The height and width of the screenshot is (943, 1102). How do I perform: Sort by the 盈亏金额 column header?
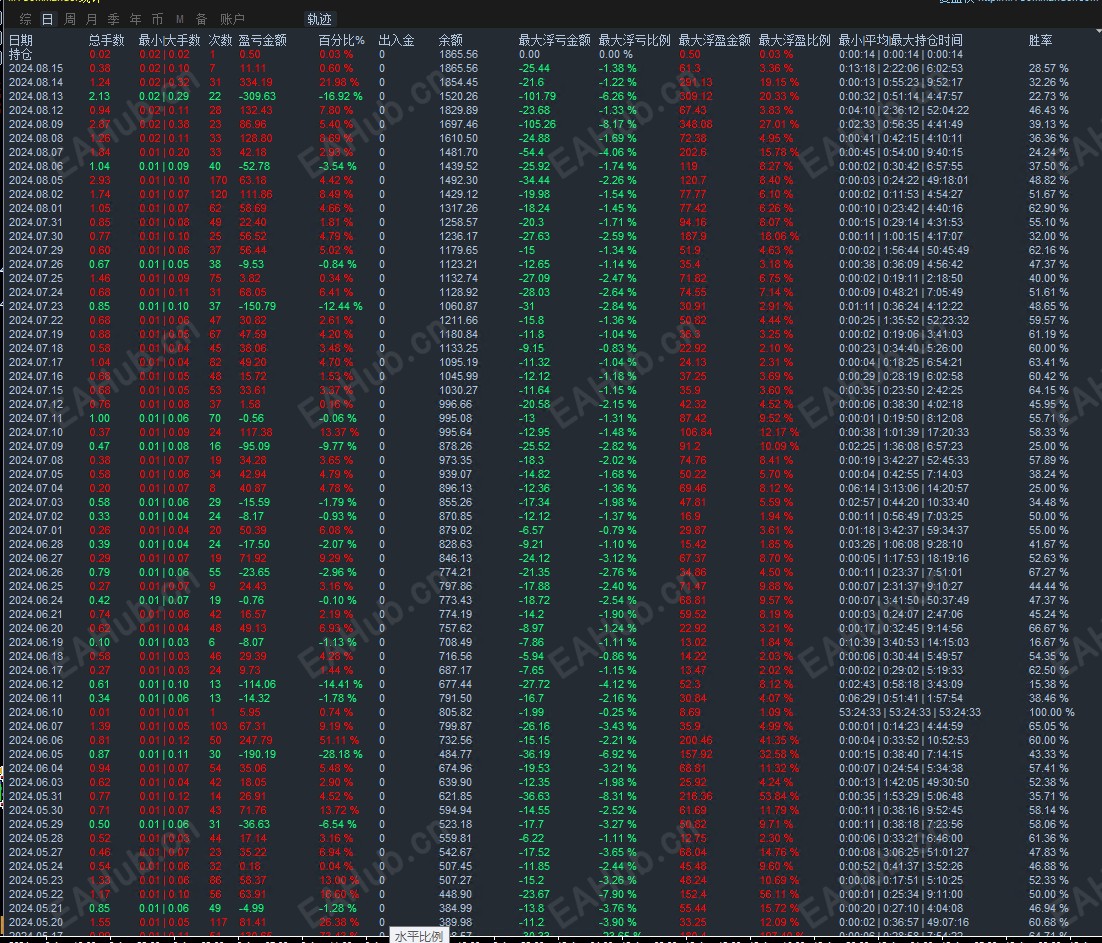pos(263,40)
